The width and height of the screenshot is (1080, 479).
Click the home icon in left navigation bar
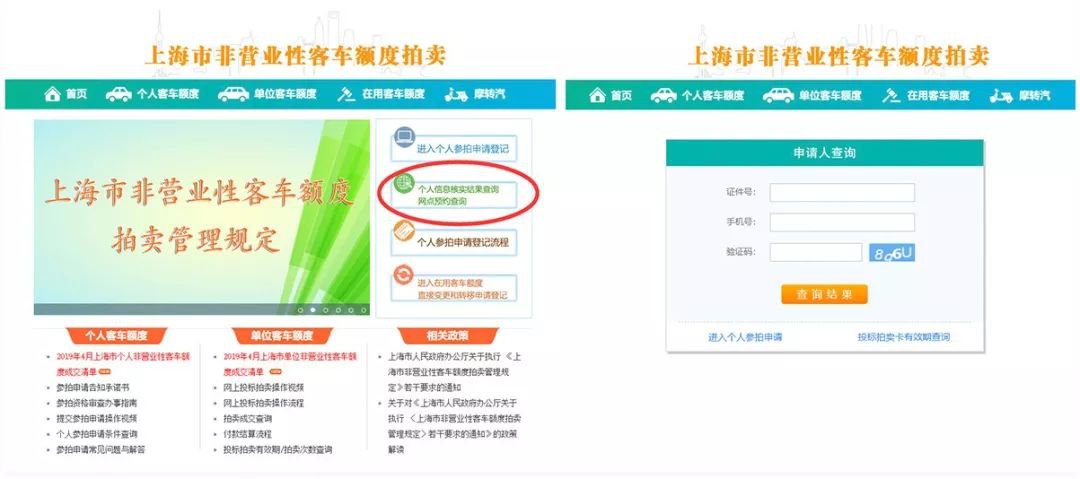pos(52,94)
